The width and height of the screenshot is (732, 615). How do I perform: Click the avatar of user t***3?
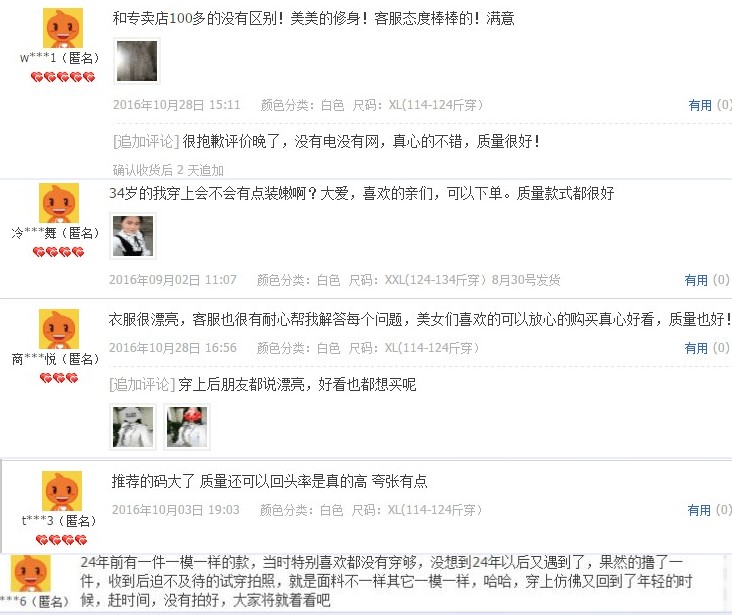click(x=62, y=491)
